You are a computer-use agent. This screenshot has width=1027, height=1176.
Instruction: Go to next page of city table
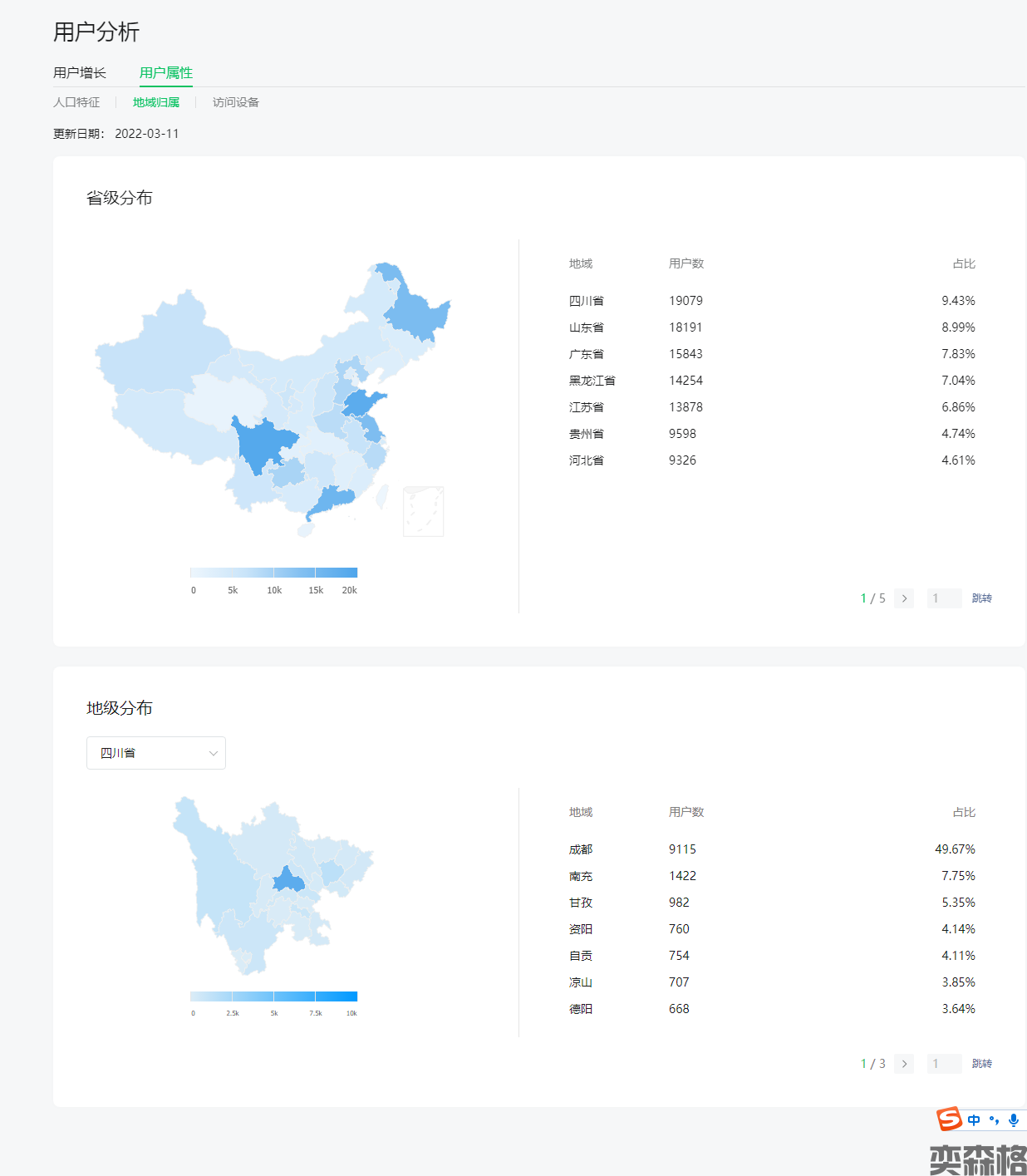[904, 1064]
